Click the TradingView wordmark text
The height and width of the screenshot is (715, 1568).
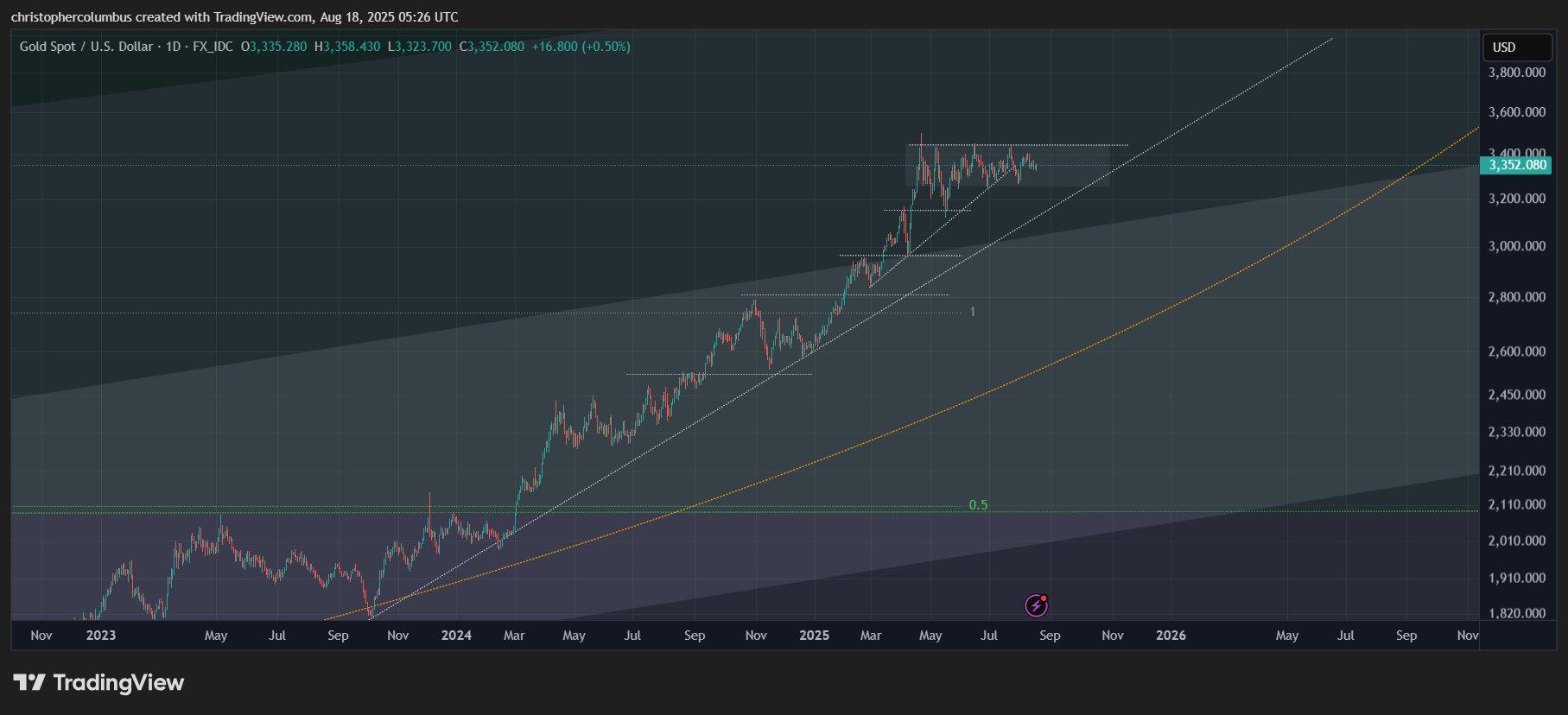pos(119,683)
